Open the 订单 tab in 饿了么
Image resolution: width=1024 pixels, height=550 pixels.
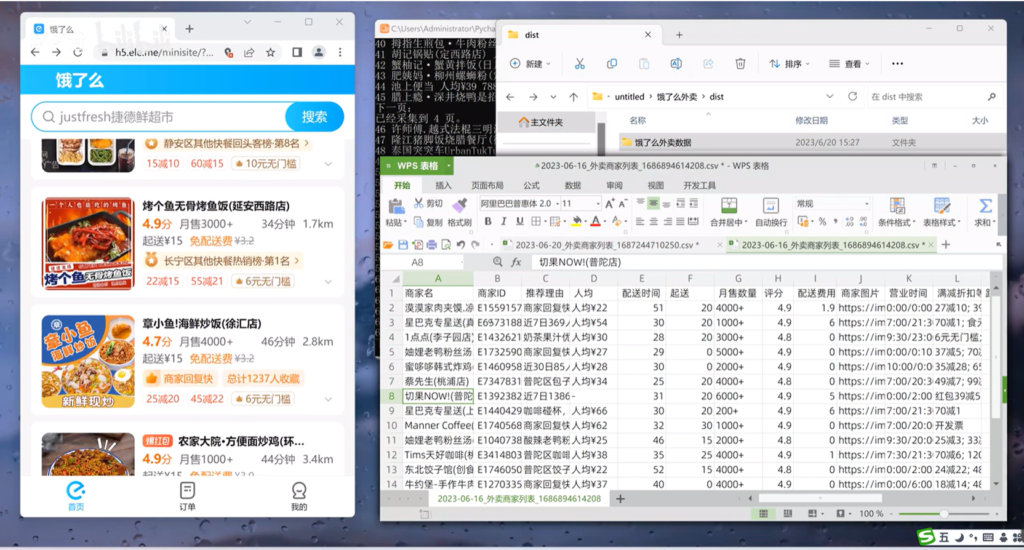(187, 496)
